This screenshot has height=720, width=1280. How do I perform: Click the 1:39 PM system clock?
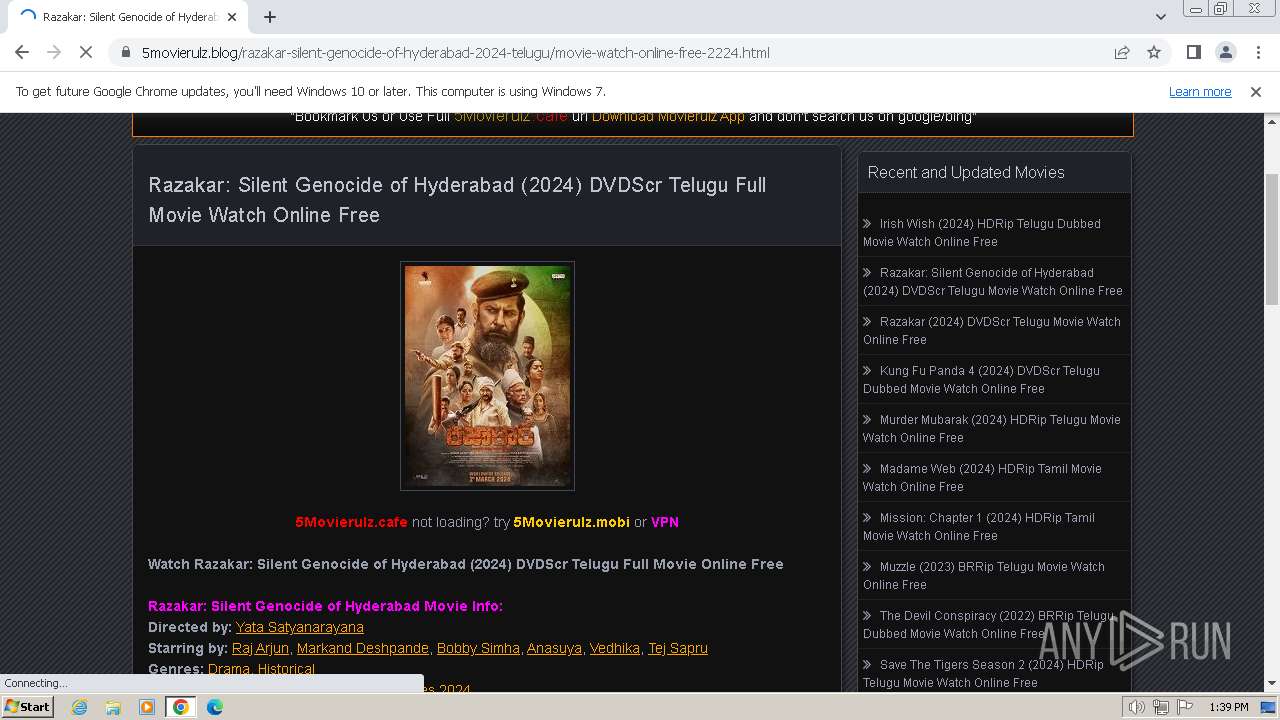pos(1229,707)
